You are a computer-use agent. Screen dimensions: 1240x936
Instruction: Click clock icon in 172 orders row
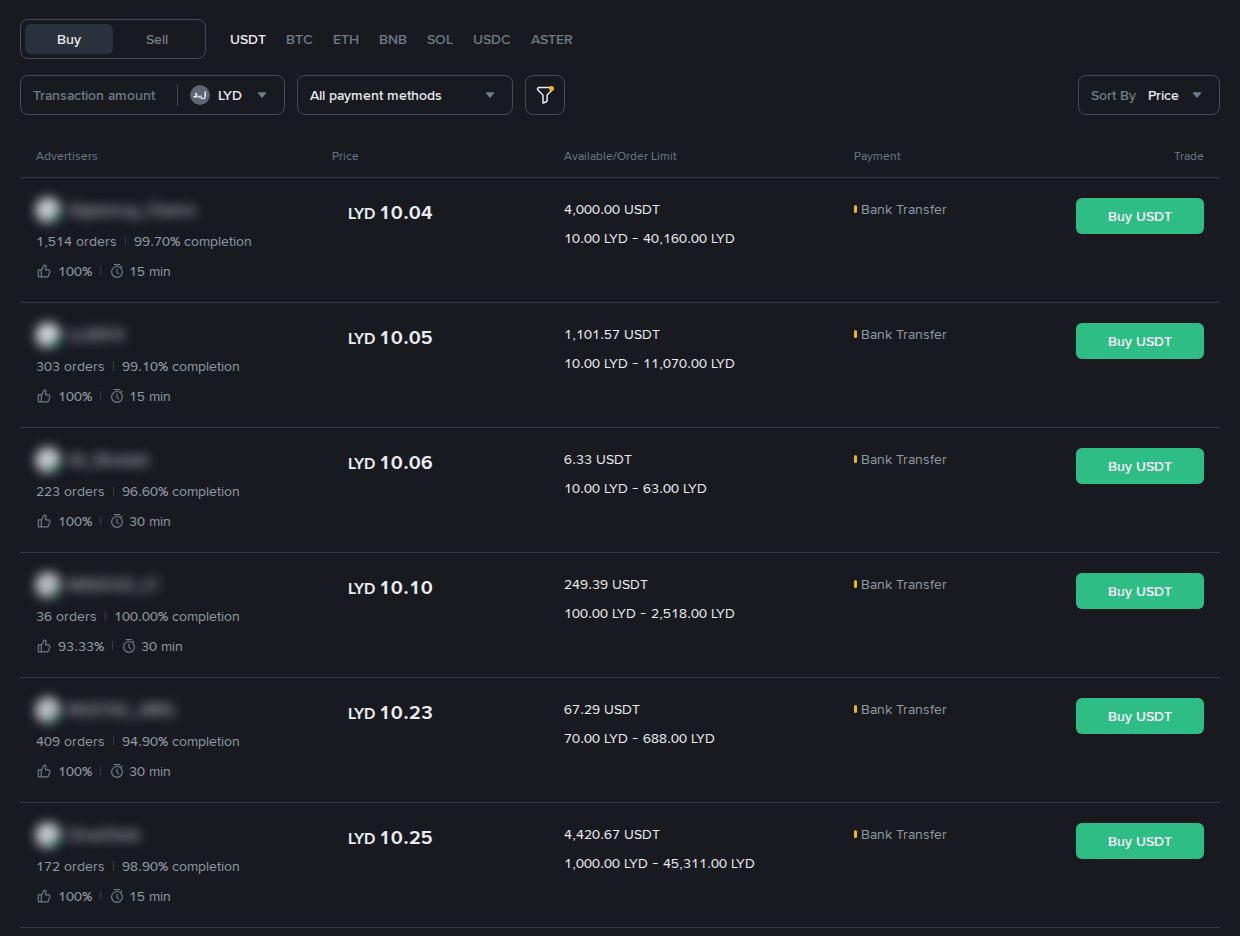(117, 896)
